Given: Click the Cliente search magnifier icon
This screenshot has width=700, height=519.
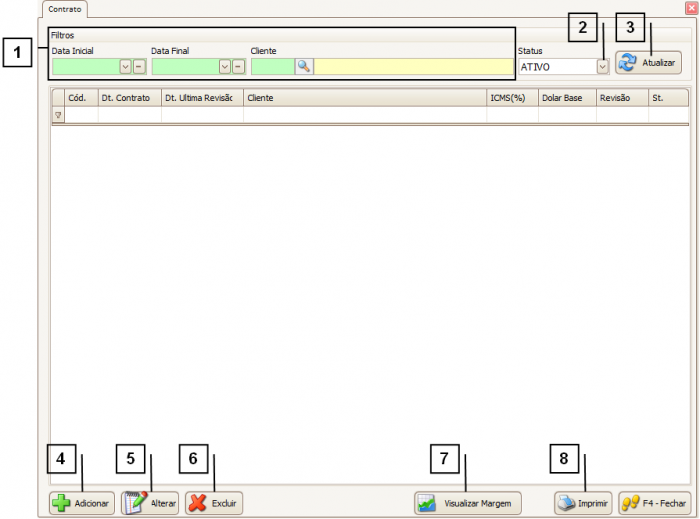Looking at the screenshot, I should [304, 67].
